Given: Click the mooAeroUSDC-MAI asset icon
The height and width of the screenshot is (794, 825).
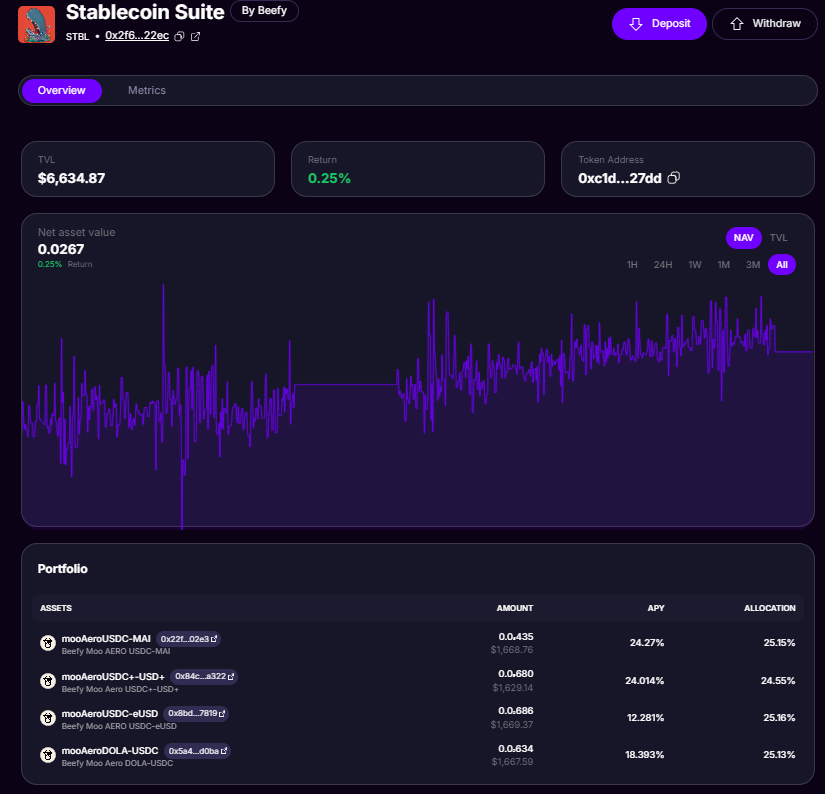Looking at the screenshot, I should [x=48, y=643].
